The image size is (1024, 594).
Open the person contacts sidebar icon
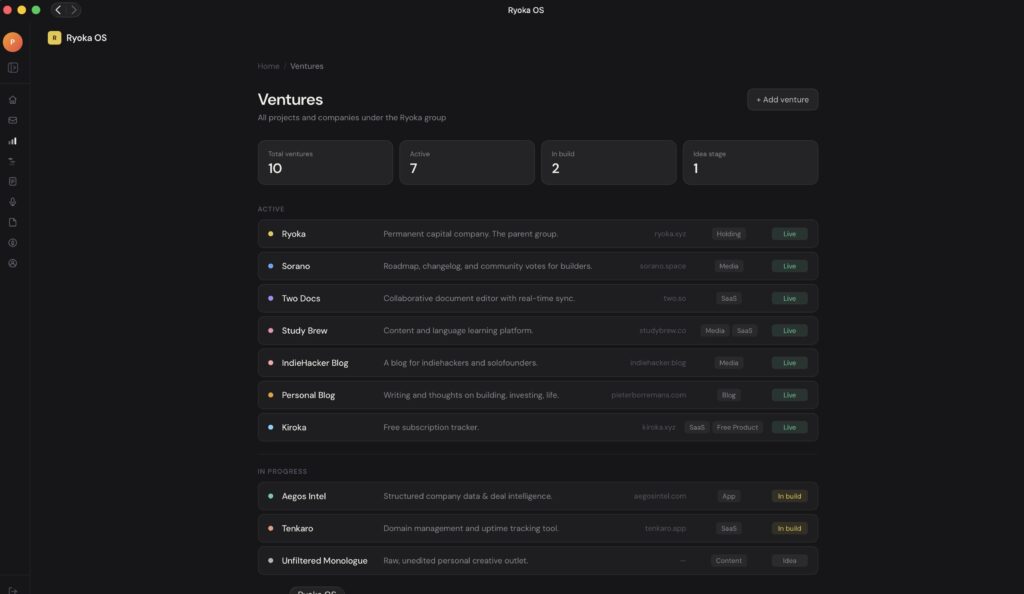point(12,263)
